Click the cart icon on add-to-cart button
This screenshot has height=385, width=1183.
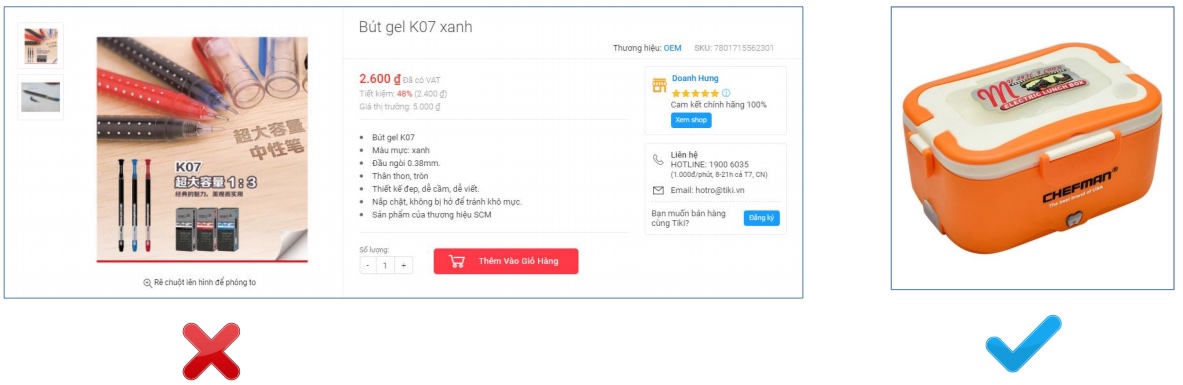456,261
